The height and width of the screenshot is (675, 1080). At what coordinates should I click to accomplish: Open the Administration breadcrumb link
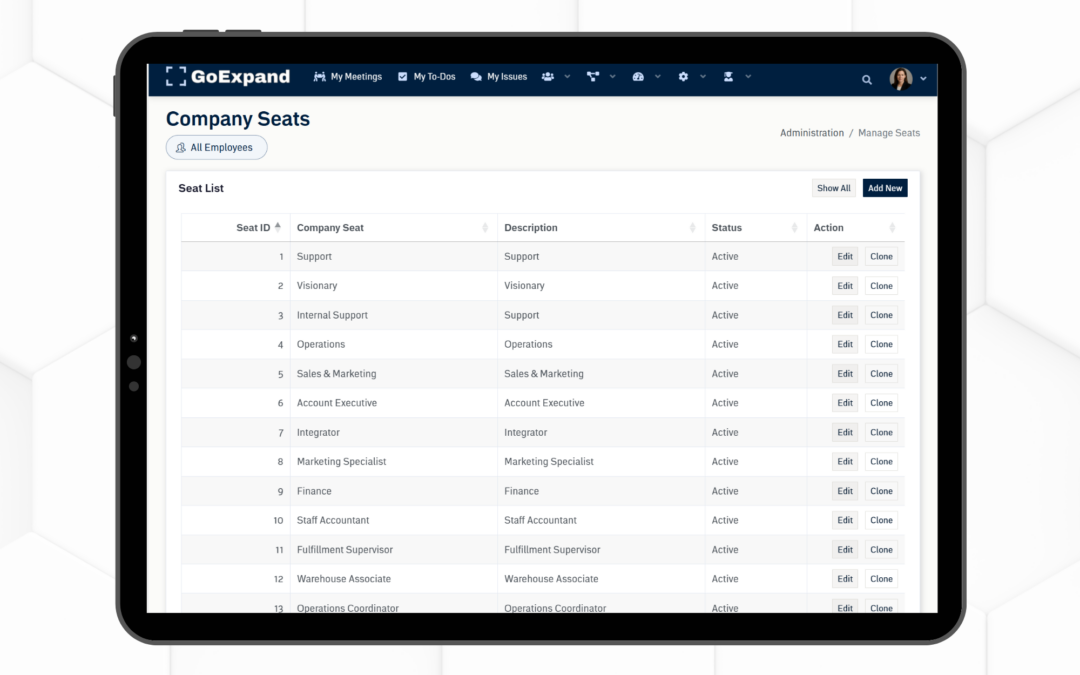click(811, 132)
